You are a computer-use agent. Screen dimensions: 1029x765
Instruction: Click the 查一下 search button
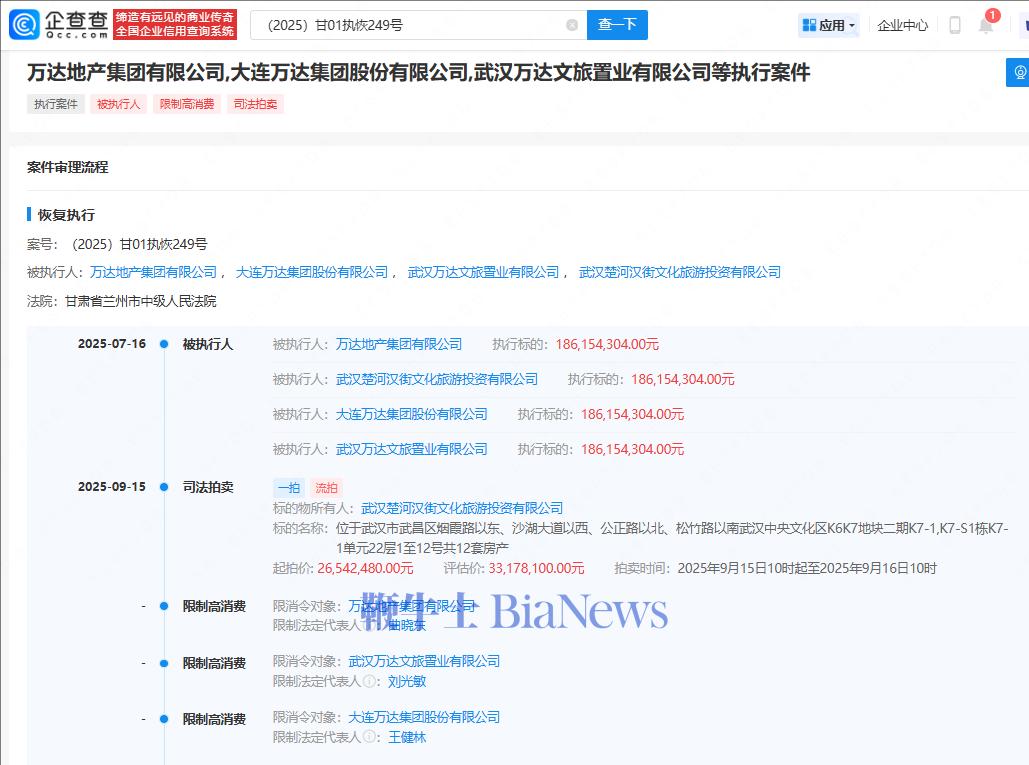click(617, 25)
